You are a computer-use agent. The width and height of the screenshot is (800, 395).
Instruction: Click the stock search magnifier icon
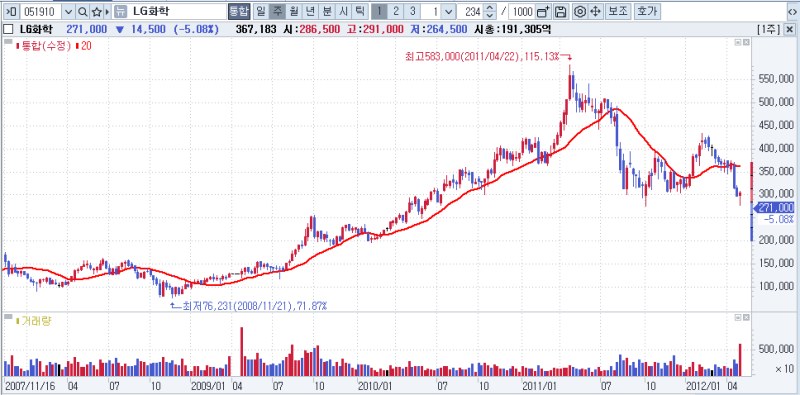tap(83, 12)
